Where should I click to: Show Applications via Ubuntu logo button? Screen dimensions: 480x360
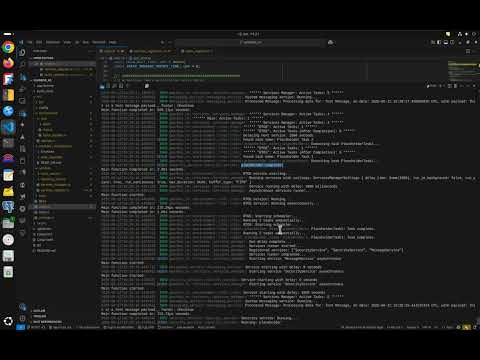8,321
